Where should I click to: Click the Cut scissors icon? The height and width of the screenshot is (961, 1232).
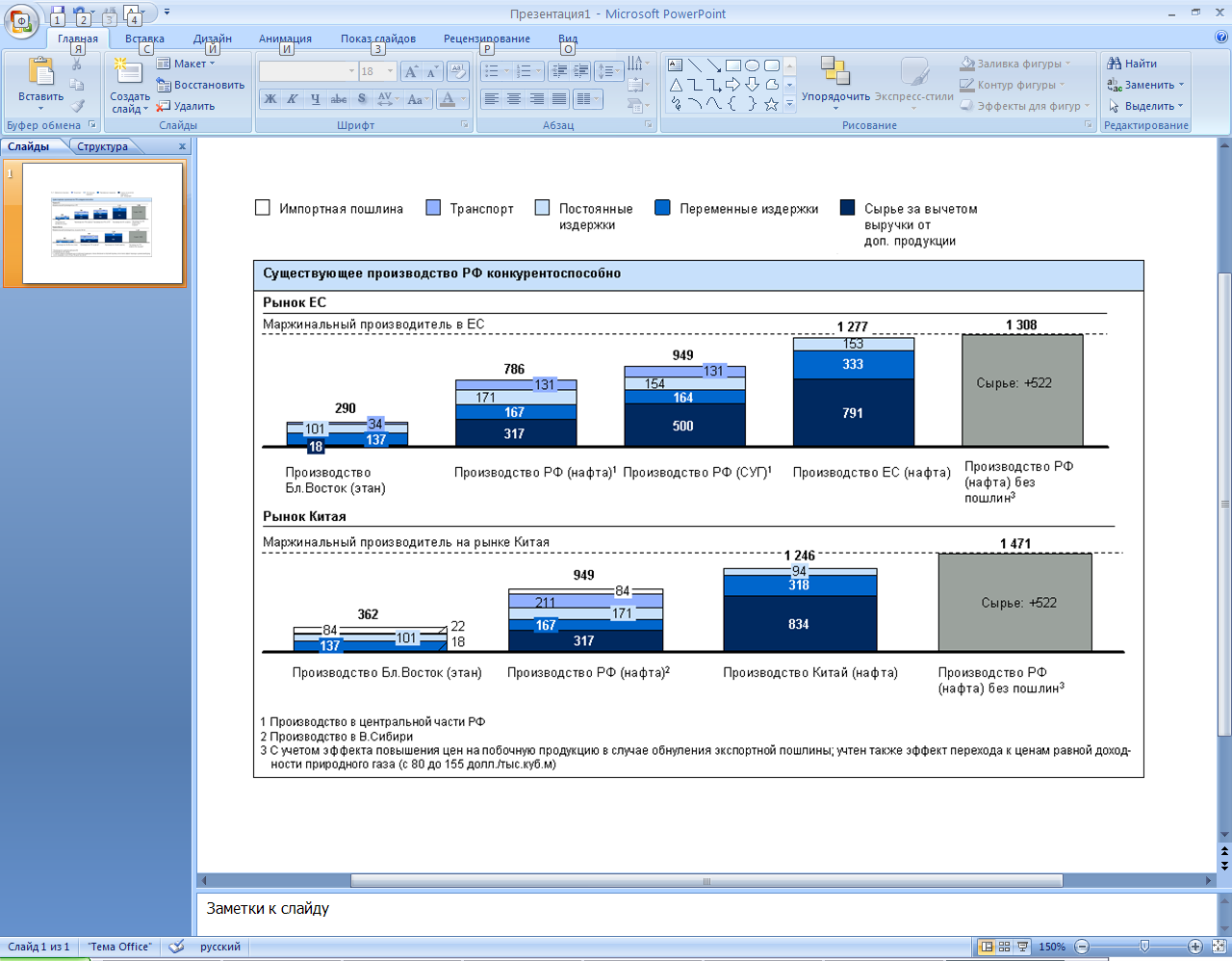[x=77, y=64]
